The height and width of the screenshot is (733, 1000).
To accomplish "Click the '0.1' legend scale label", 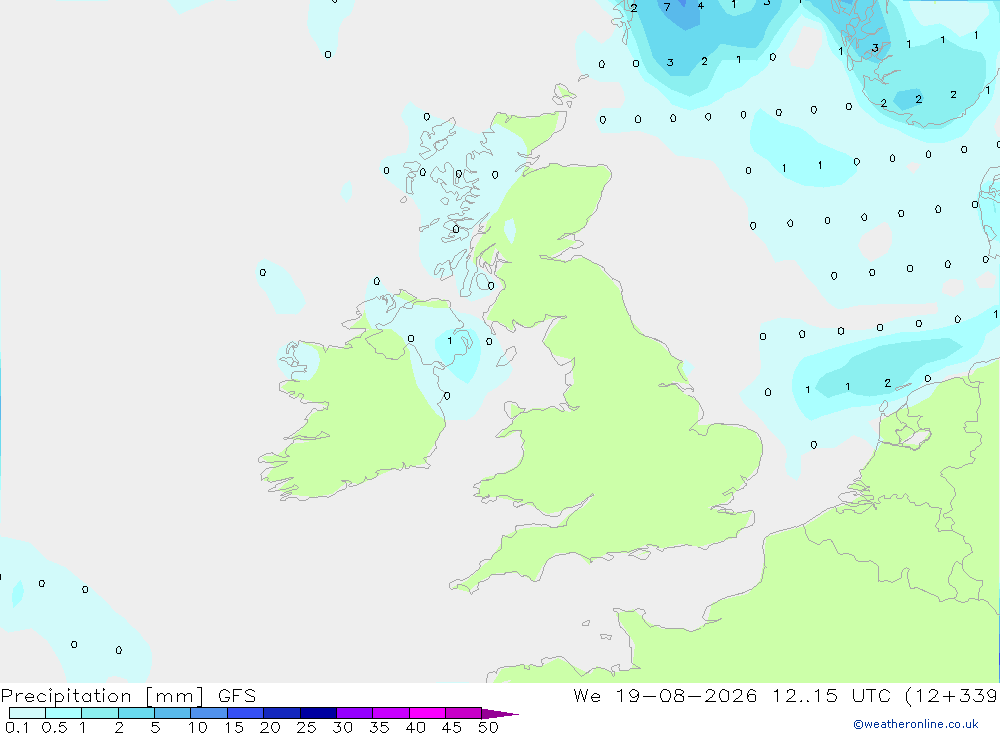I will 17,727.
